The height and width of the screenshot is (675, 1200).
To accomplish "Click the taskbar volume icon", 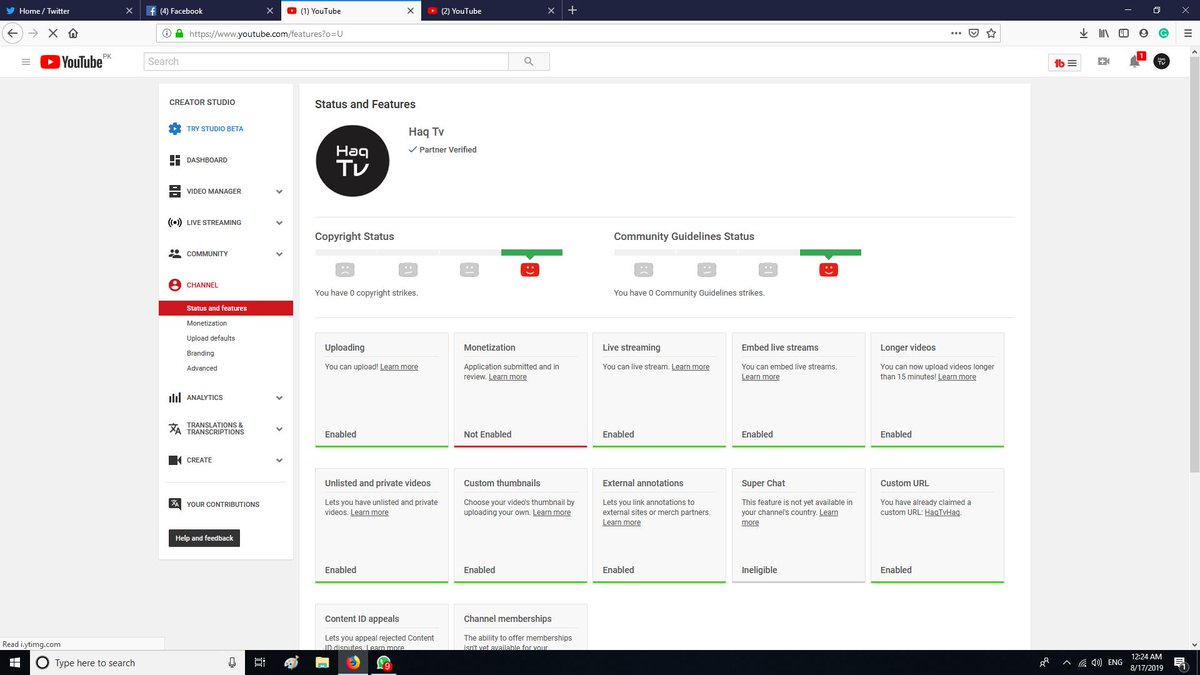I will pyautogui.click(x=1096, y=663).
